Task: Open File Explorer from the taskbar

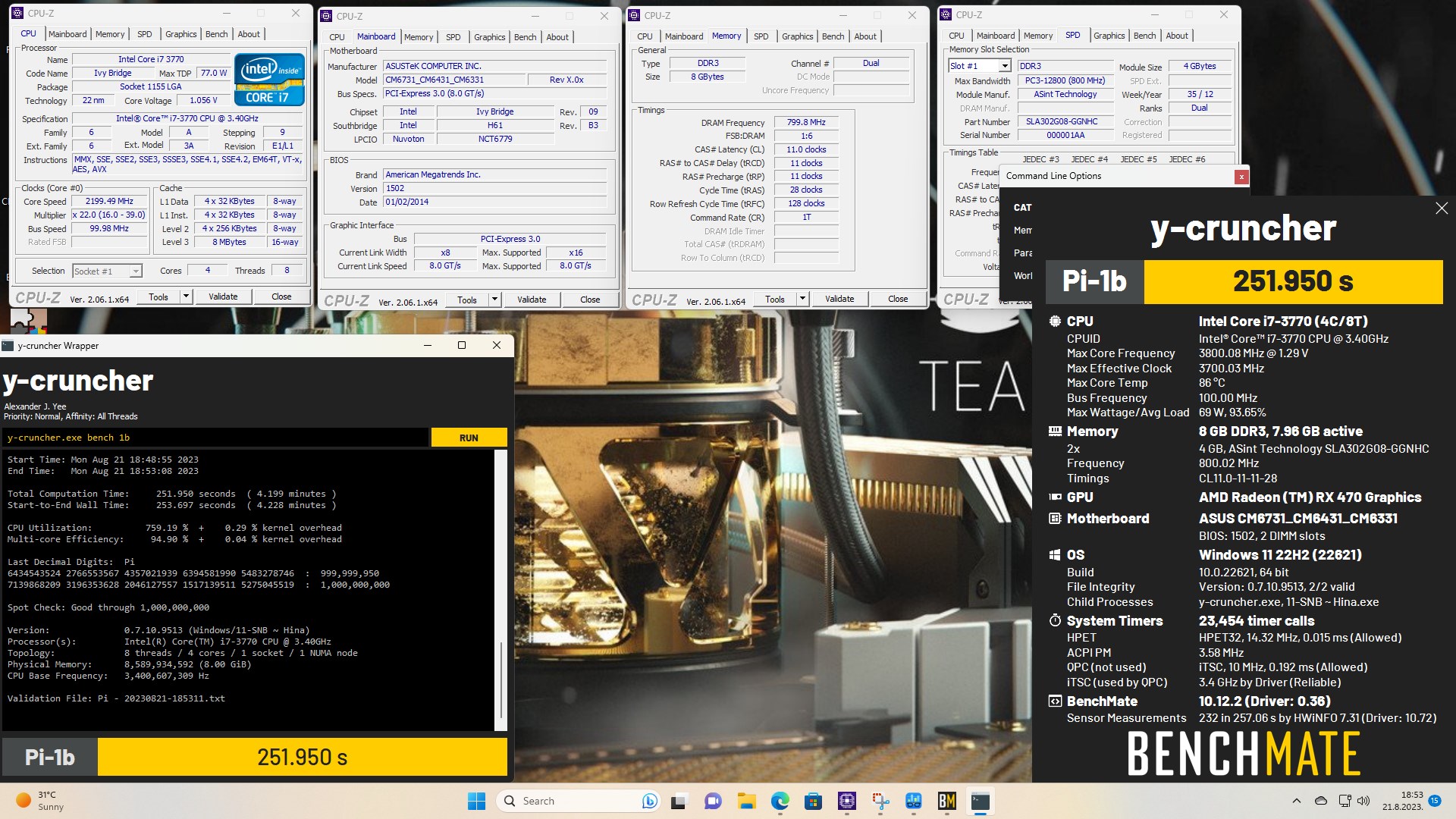Action: (746, 801)
